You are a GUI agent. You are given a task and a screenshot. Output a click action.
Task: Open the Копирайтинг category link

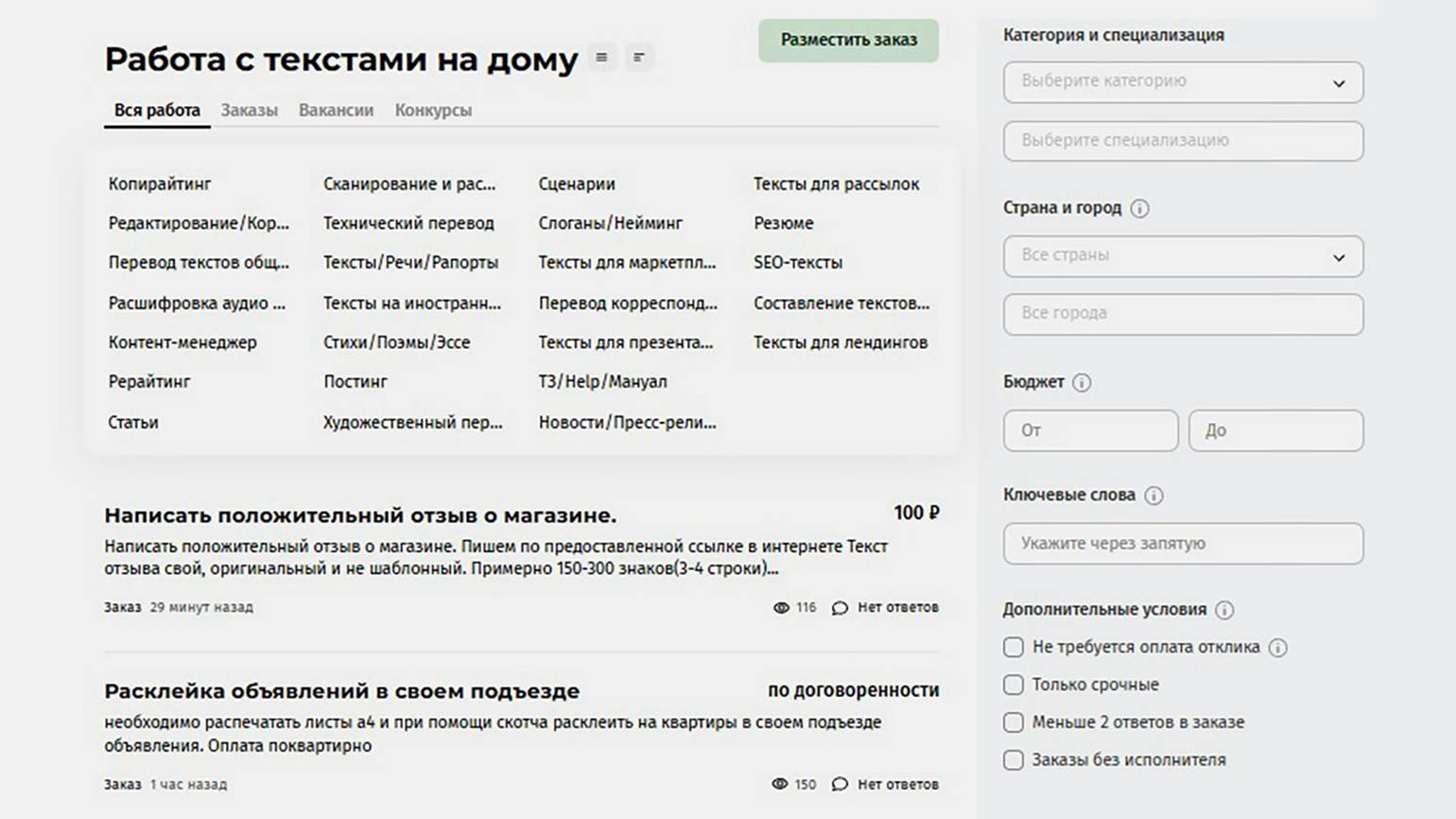[x=160, y=184]
